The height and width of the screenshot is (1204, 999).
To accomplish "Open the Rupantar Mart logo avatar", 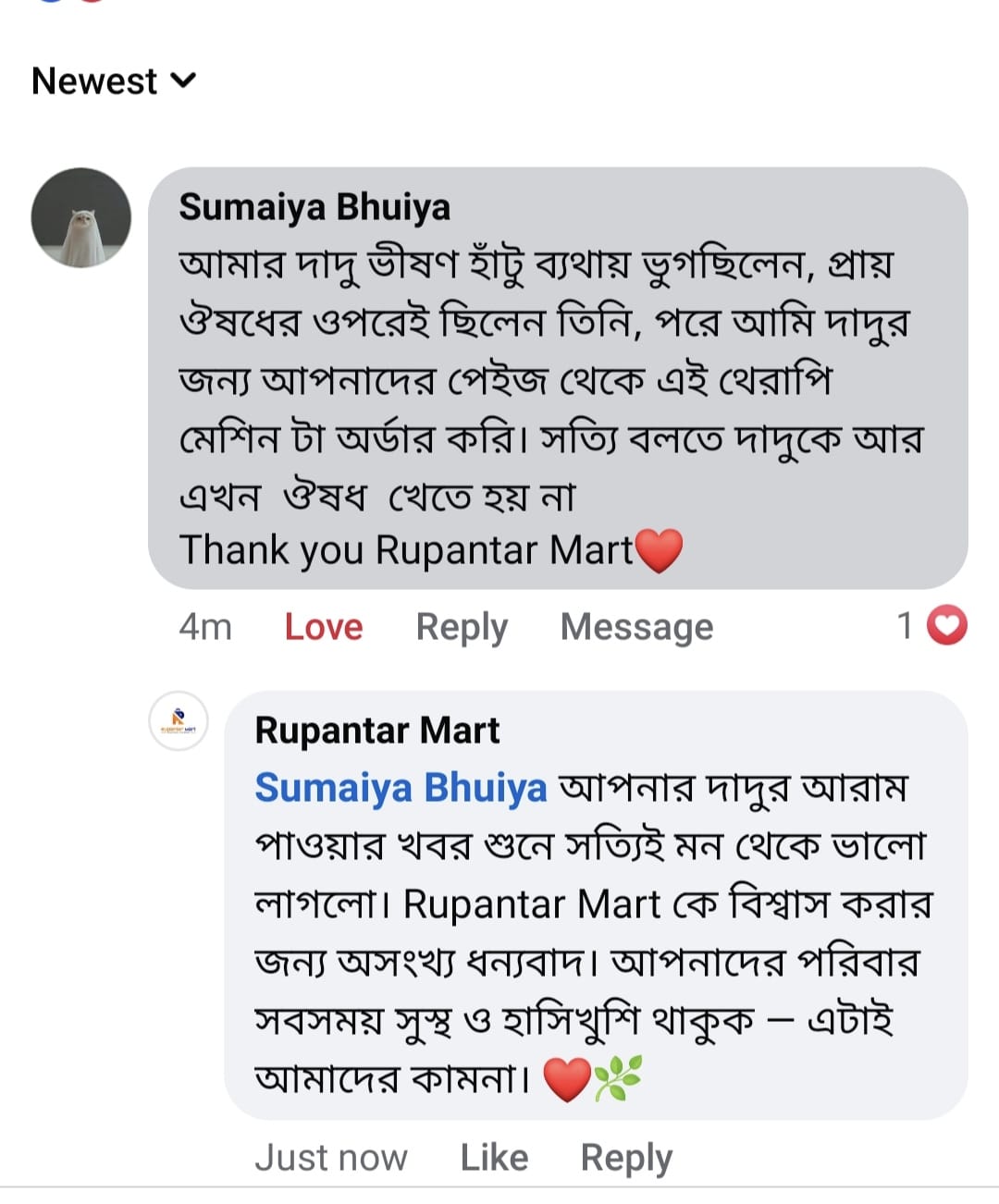I will [x=179, y=721].
